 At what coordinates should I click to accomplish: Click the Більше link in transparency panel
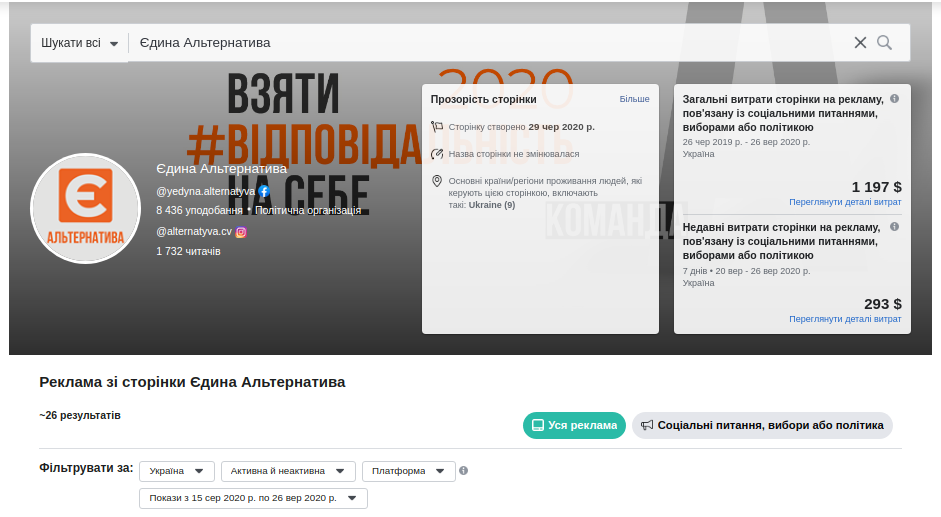(634, 99)
